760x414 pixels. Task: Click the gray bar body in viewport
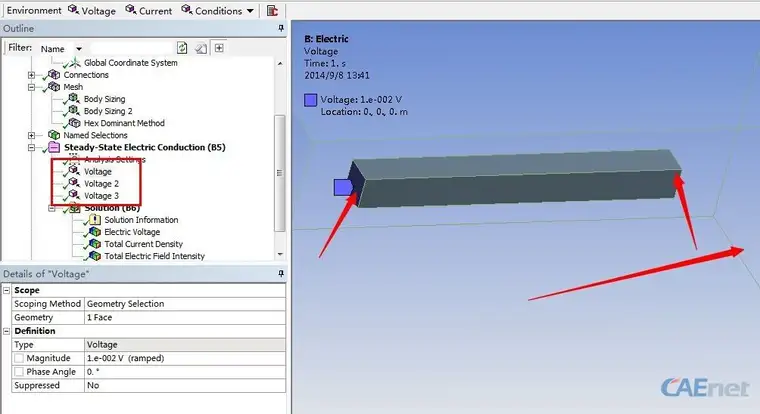[x=516, y=179]
